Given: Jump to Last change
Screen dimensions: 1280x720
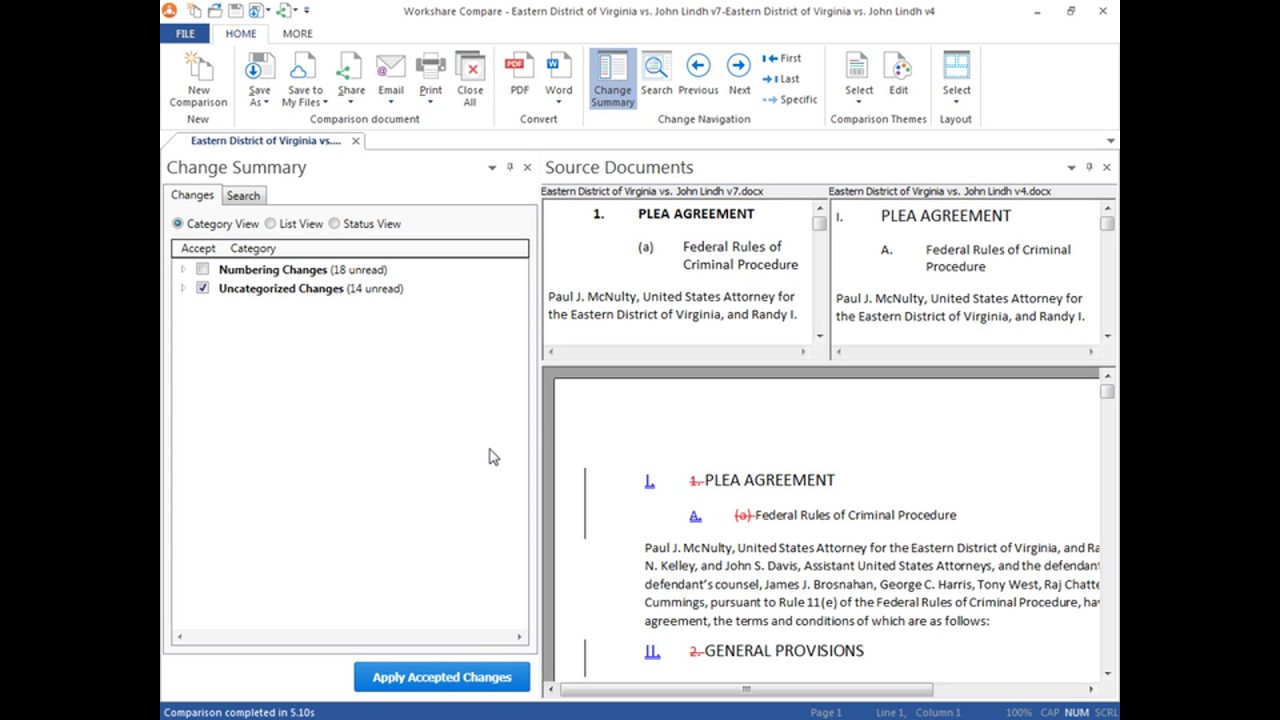Looking at the screenshot, I should pyautogui.click(x=781, y=79).
